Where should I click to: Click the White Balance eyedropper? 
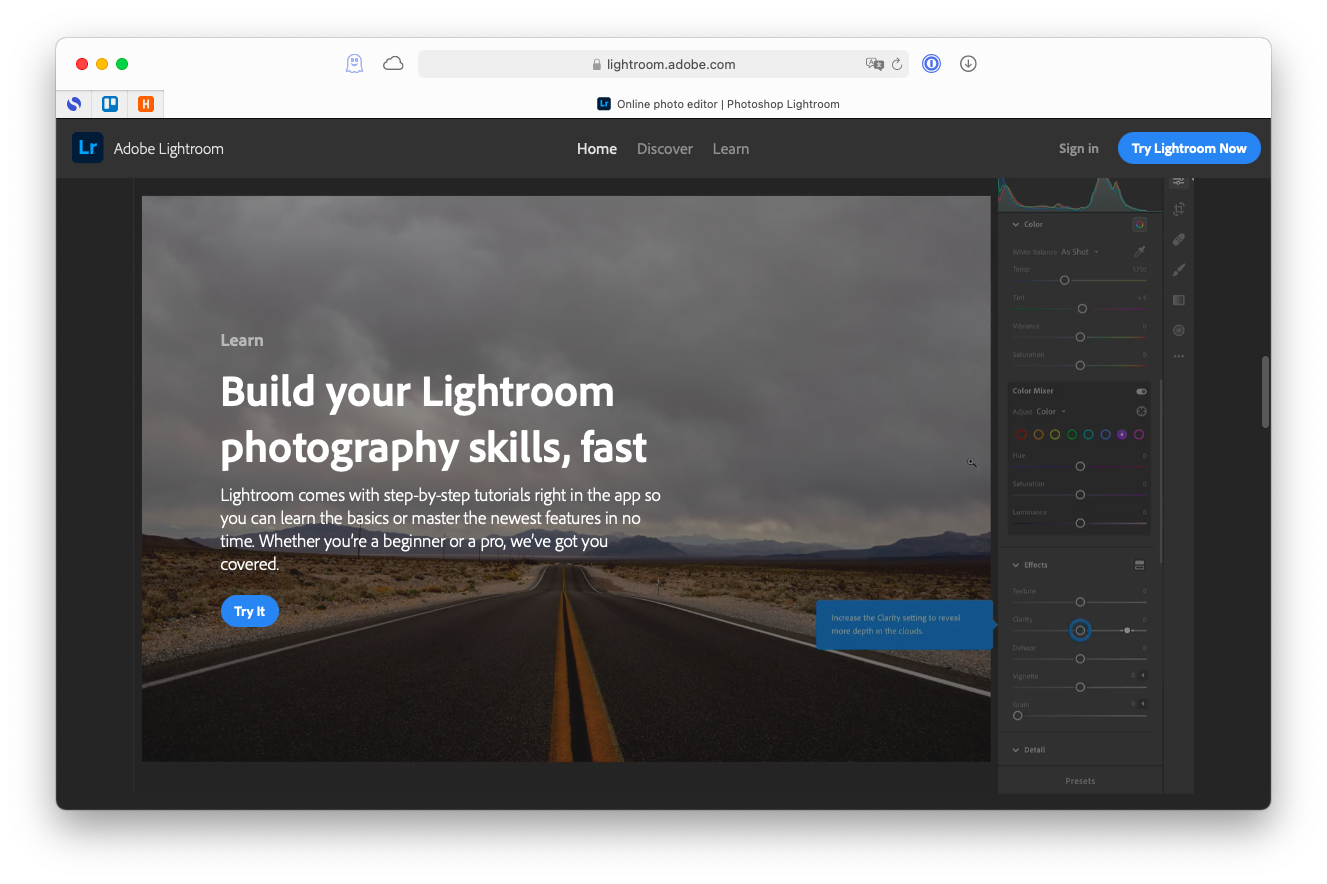click(x=1139, y=251)
